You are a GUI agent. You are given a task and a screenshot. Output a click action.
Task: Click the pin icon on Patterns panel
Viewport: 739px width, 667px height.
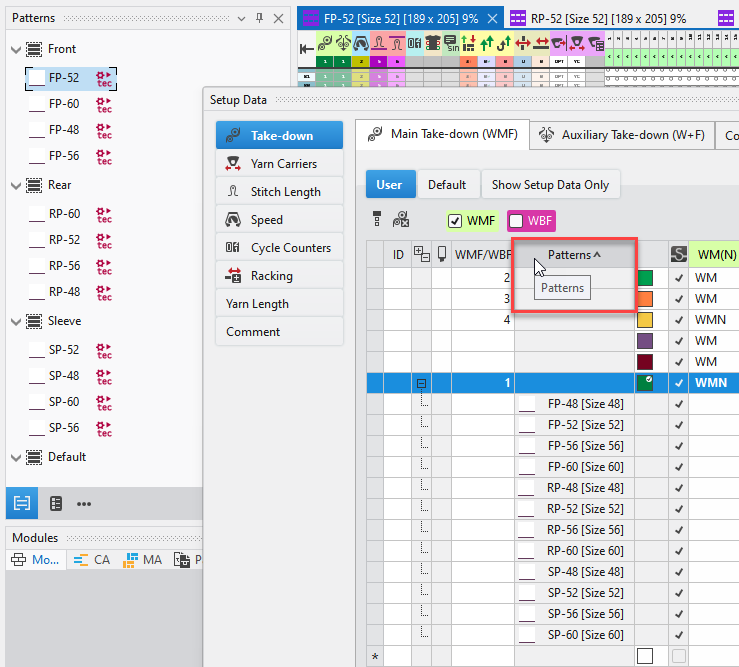point(259,18)
